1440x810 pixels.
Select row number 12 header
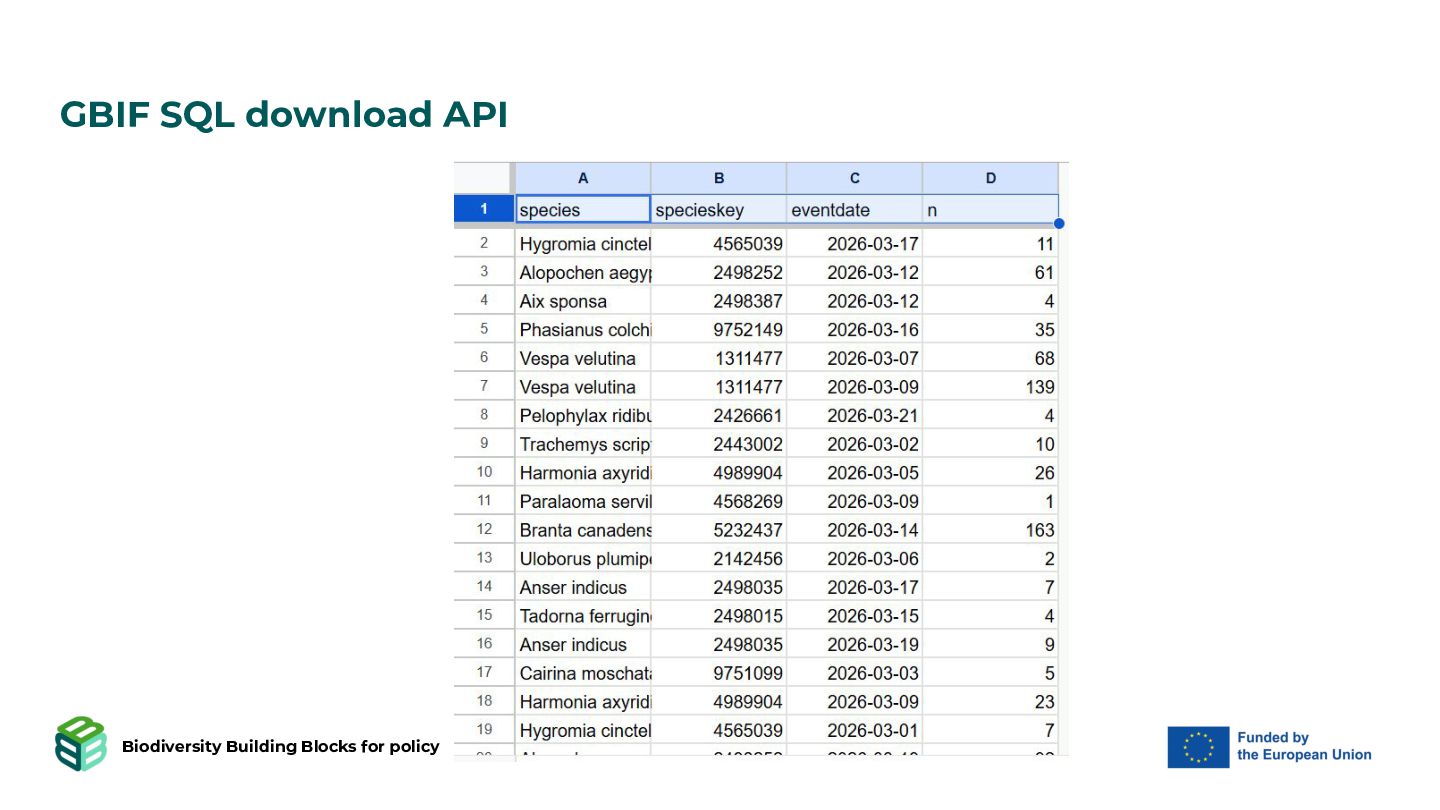coord(484,529)
